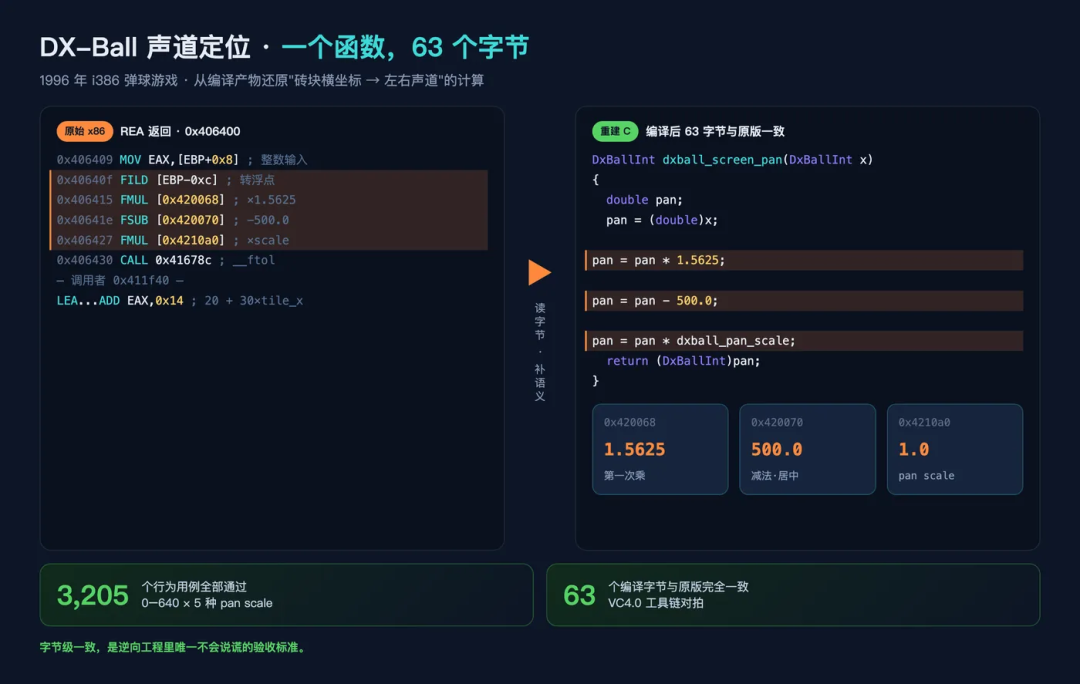
Task: Select the LEA...ADD EAX,0x14 line
Action: coord(180,300)
